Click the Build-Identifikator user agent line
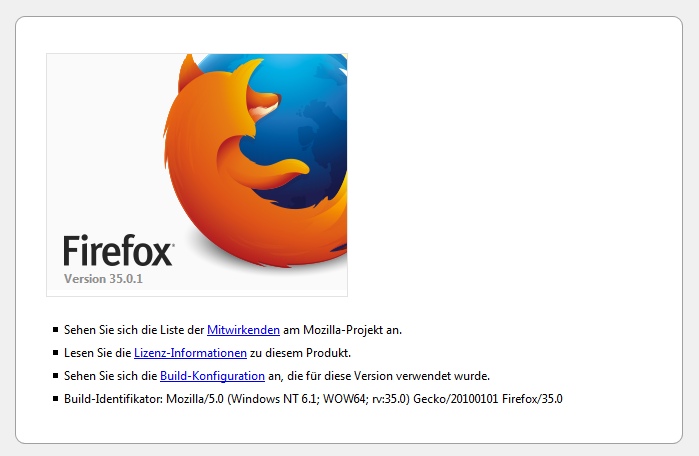699x456 pixels. [313, 398]
